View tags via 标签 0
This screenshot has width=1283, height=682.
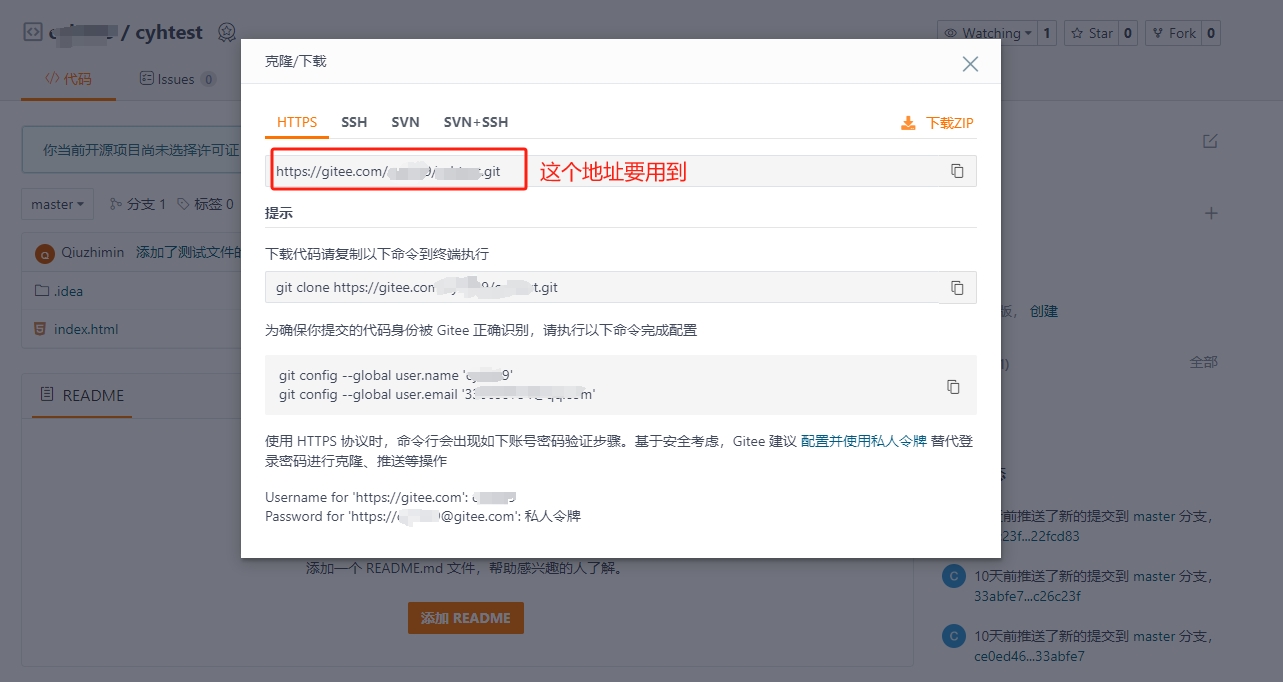click(205, 204)
